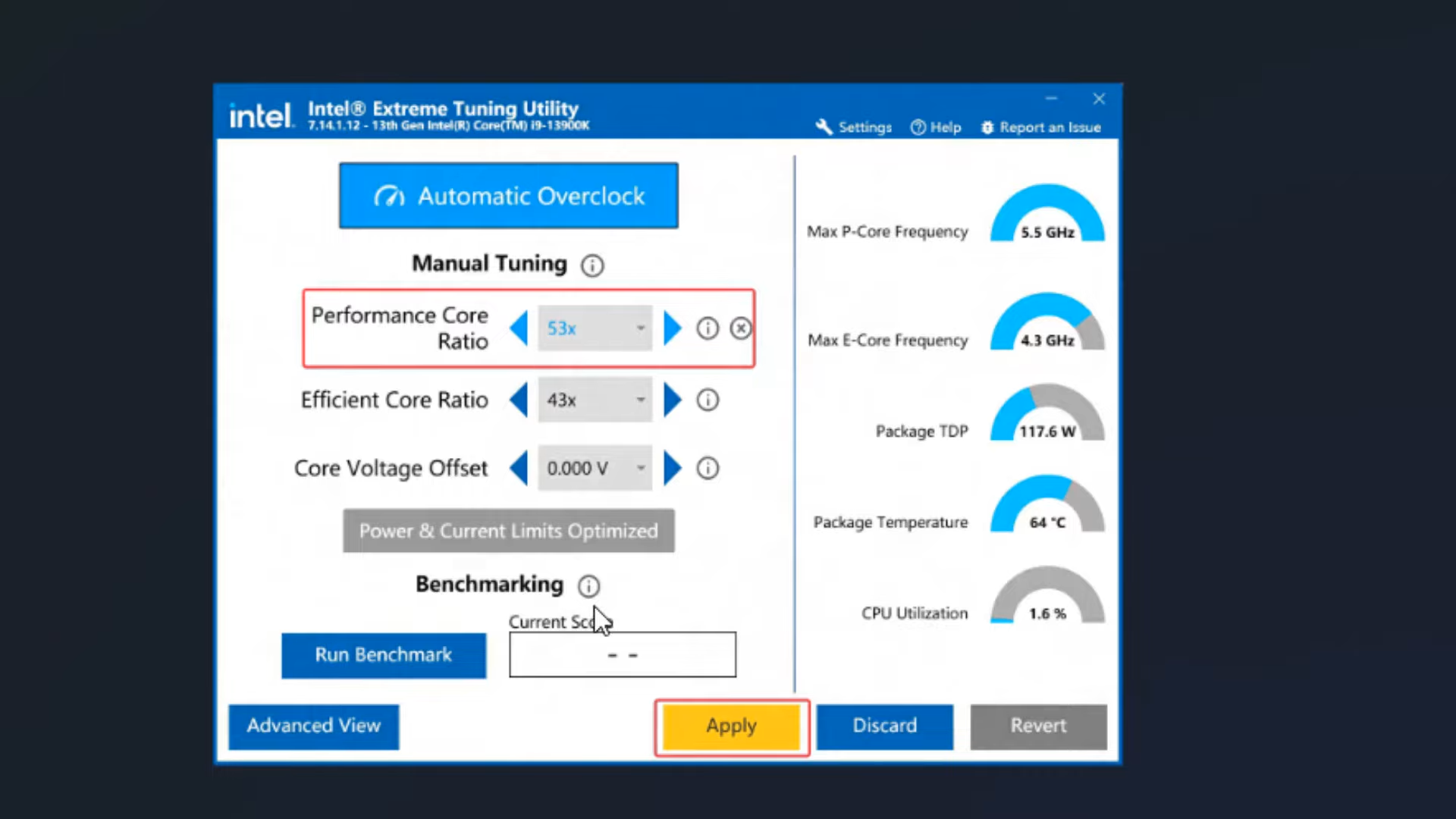
Task: Decrease Efficient Core Ratio with left arrow
Action: click(519, 400)
